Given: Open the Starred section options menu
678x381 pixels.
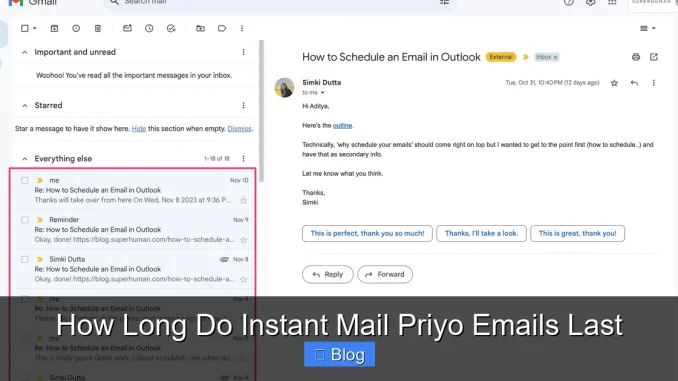Looking at the screenshot, I should point(243,106).
